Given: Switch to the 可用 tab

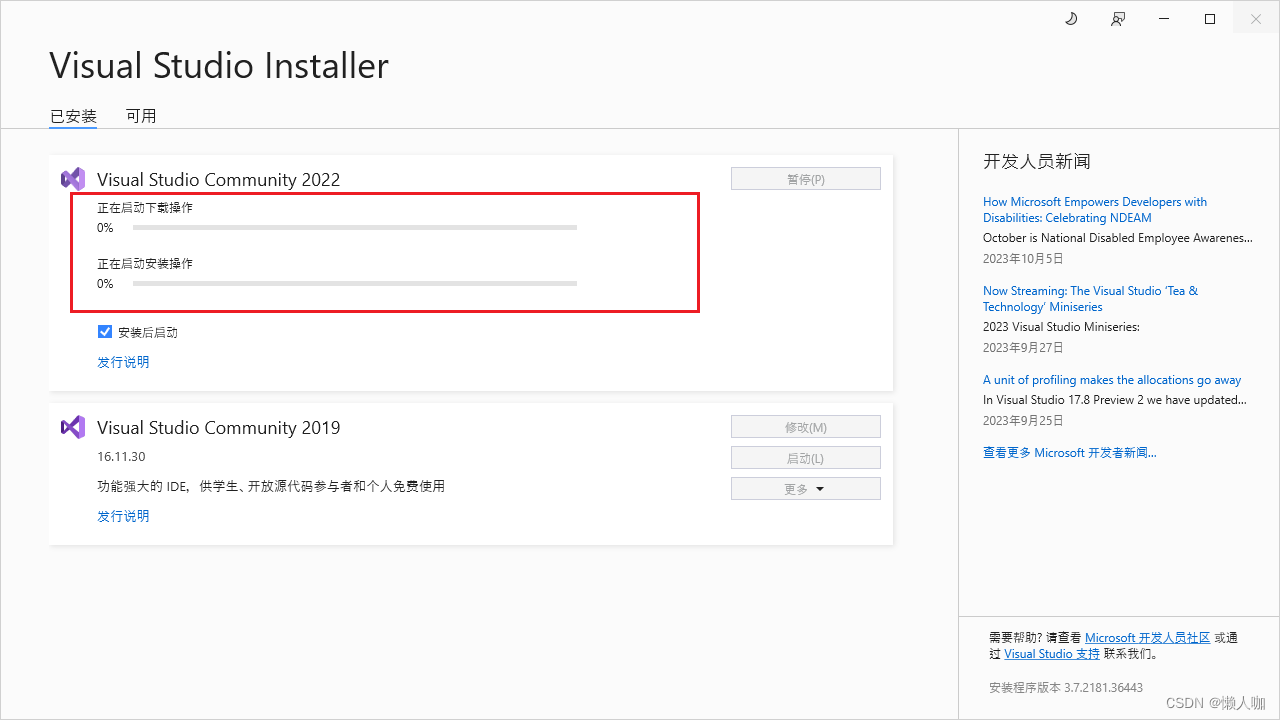Looking at the screenshot, I should [x=141, y=116].
